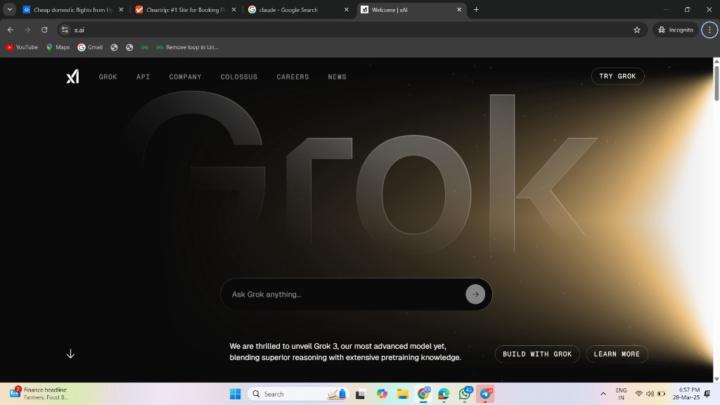Click the LEARN MORE button

pos(617,354)
